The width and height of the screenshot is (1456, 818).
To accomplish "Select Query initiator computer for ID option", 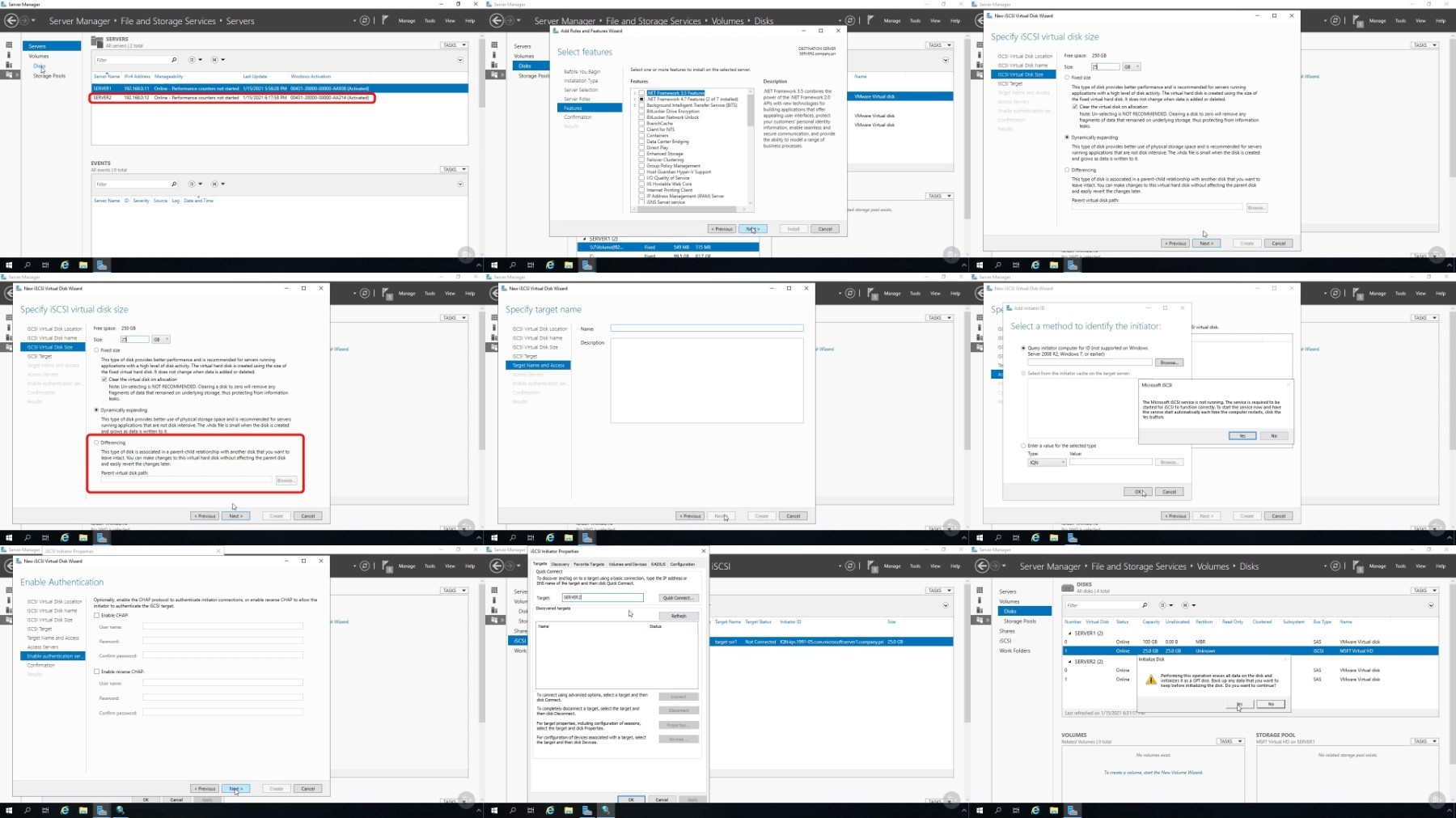I will tap(1023, 348).
